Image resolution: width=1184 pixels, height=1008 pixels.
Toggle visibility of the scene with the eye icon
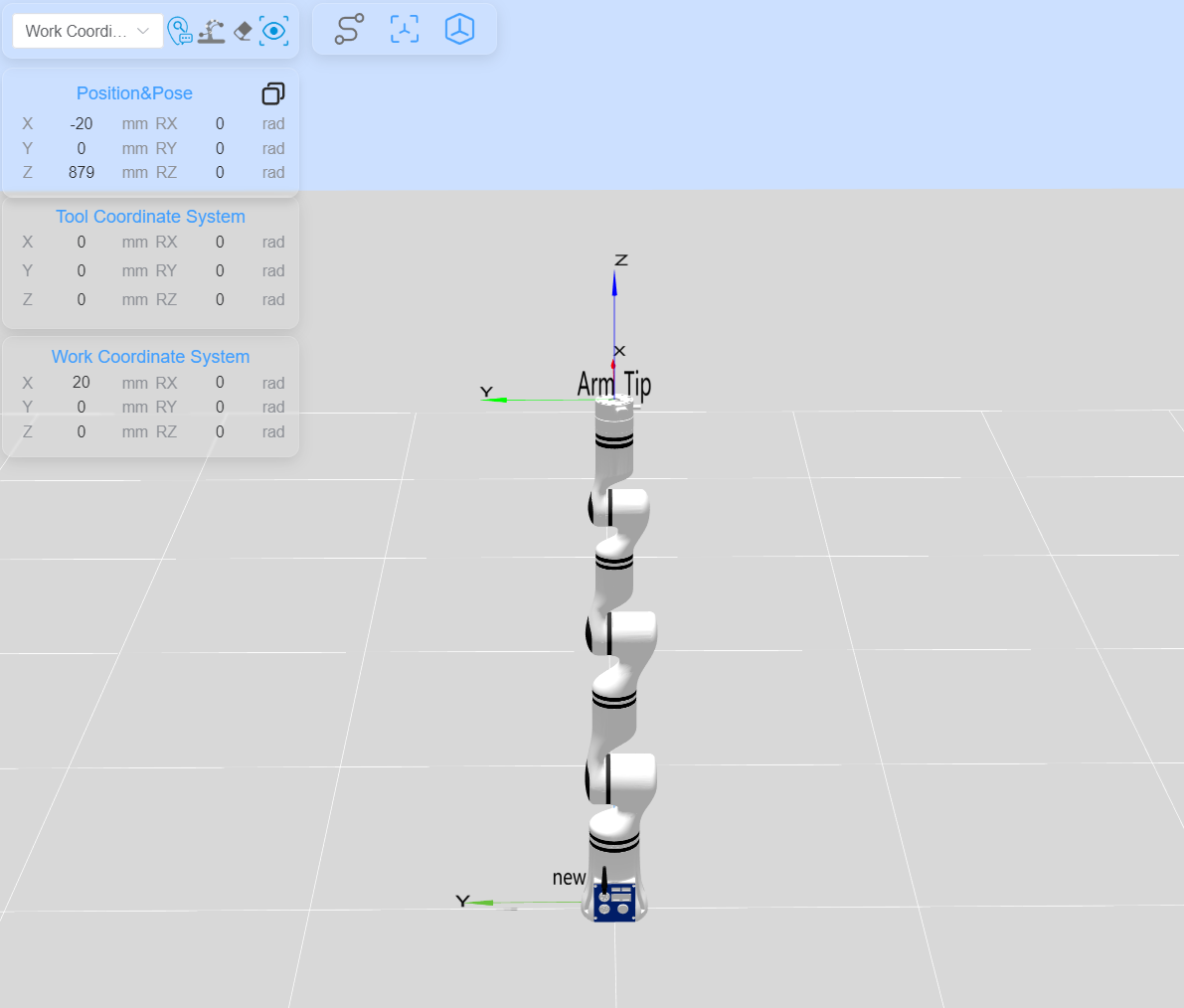[x=273, y=30]
